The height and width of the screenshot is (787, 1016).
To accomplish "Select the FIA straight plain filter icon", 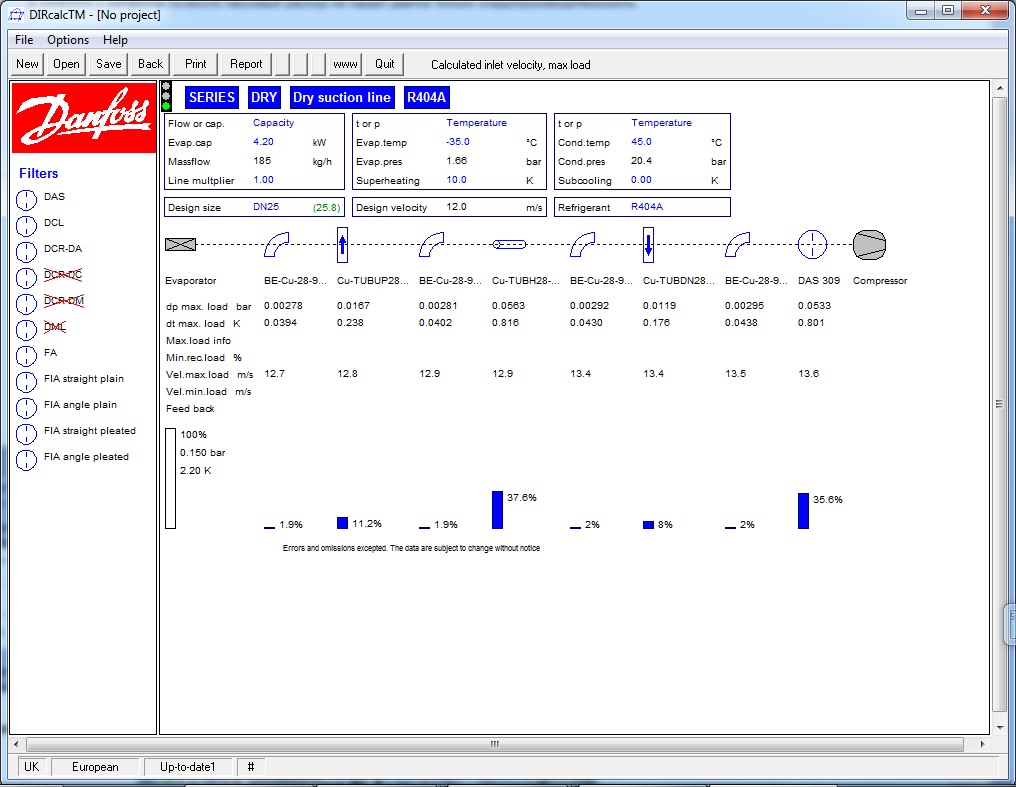I will (27, 382).
